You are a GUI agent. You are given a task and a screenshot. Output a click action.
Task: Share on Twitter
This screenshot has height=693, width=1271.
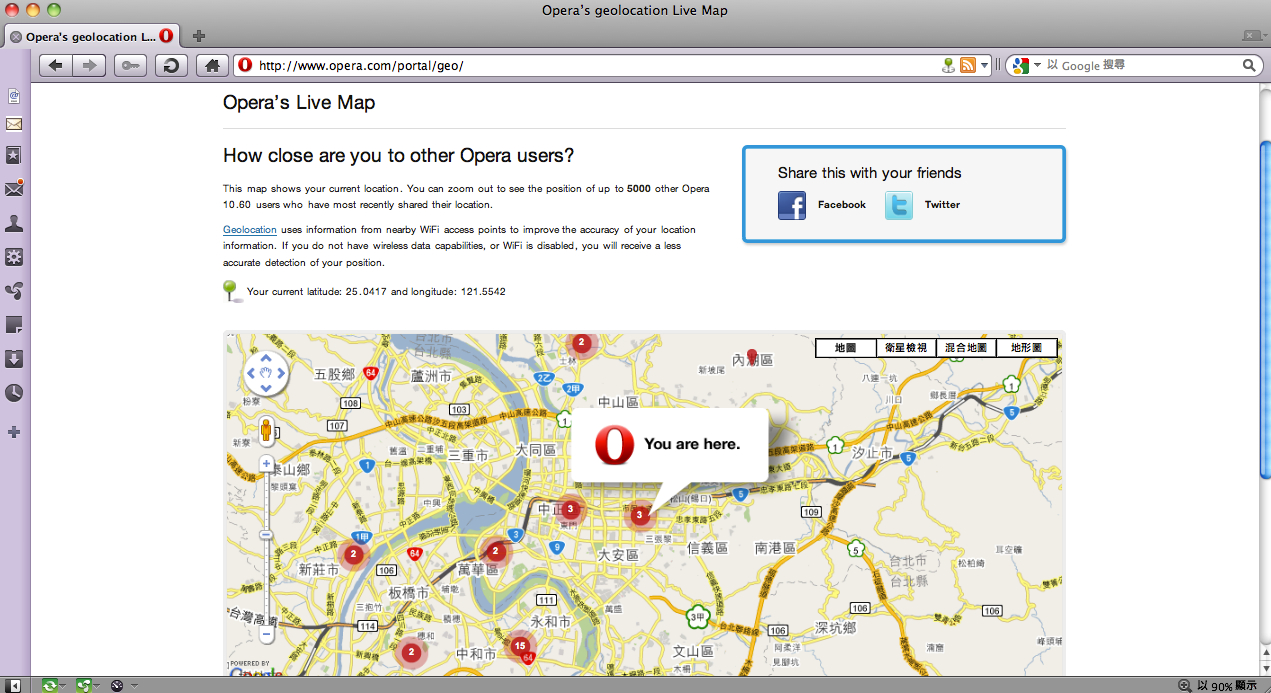(x=942, y=204)
